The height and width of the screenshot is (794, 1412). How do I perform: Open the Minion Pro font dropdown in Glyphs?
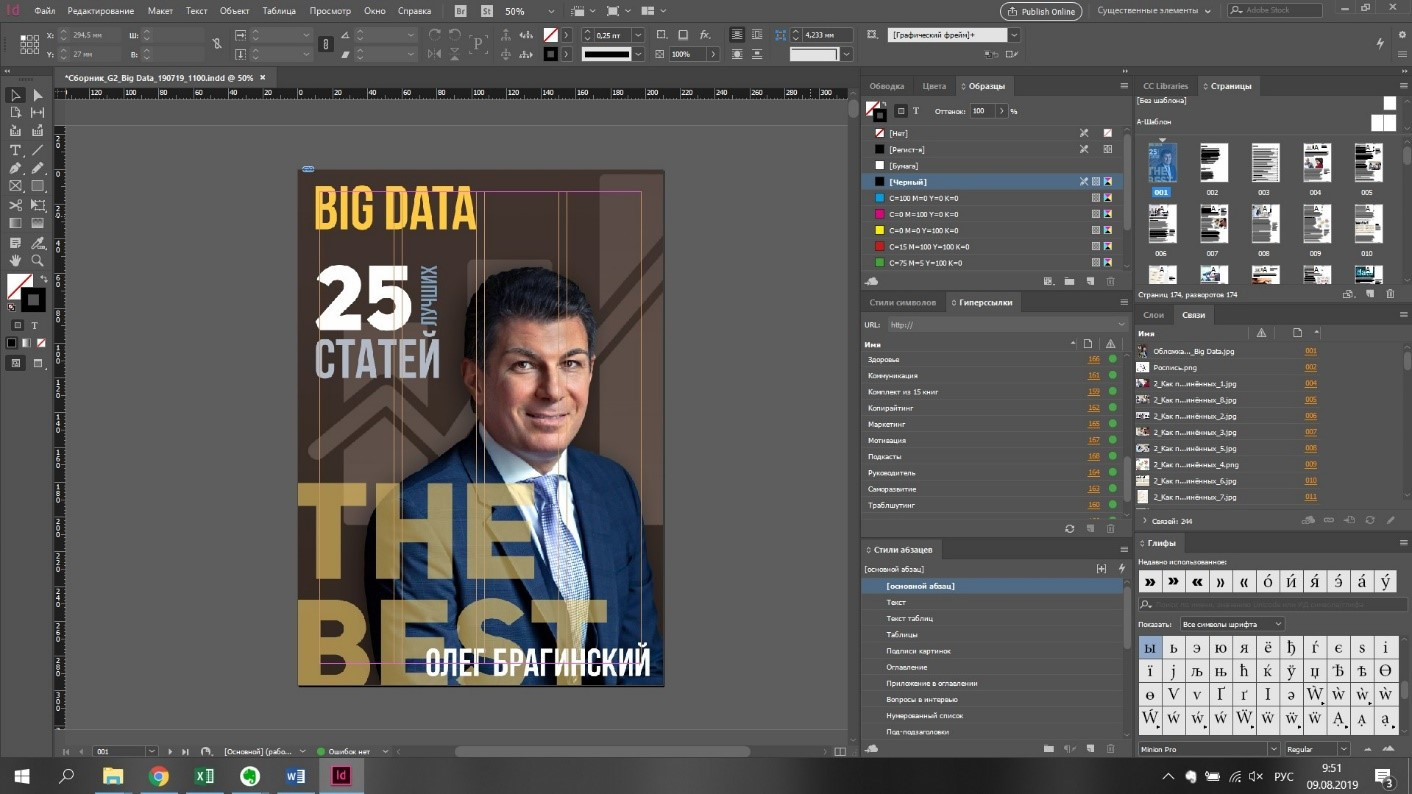1273,749
